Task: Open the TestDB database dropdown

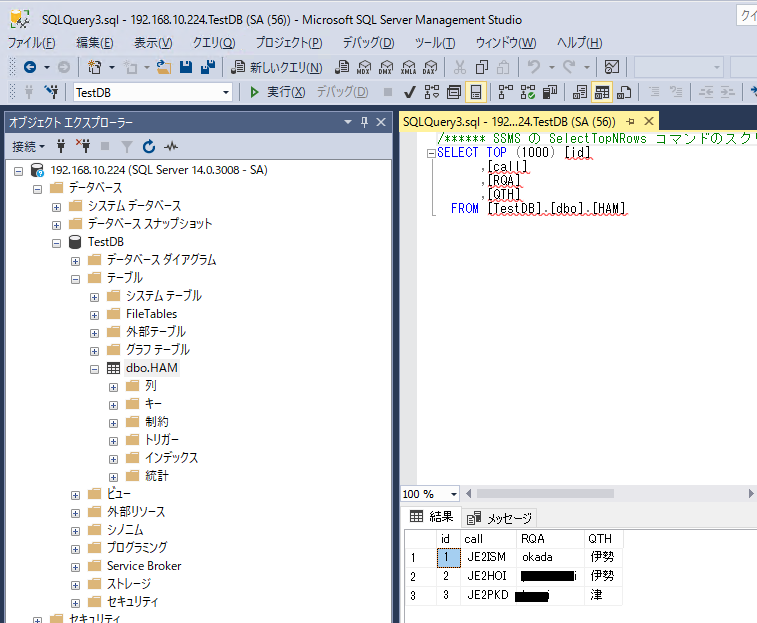Action: 226,92
